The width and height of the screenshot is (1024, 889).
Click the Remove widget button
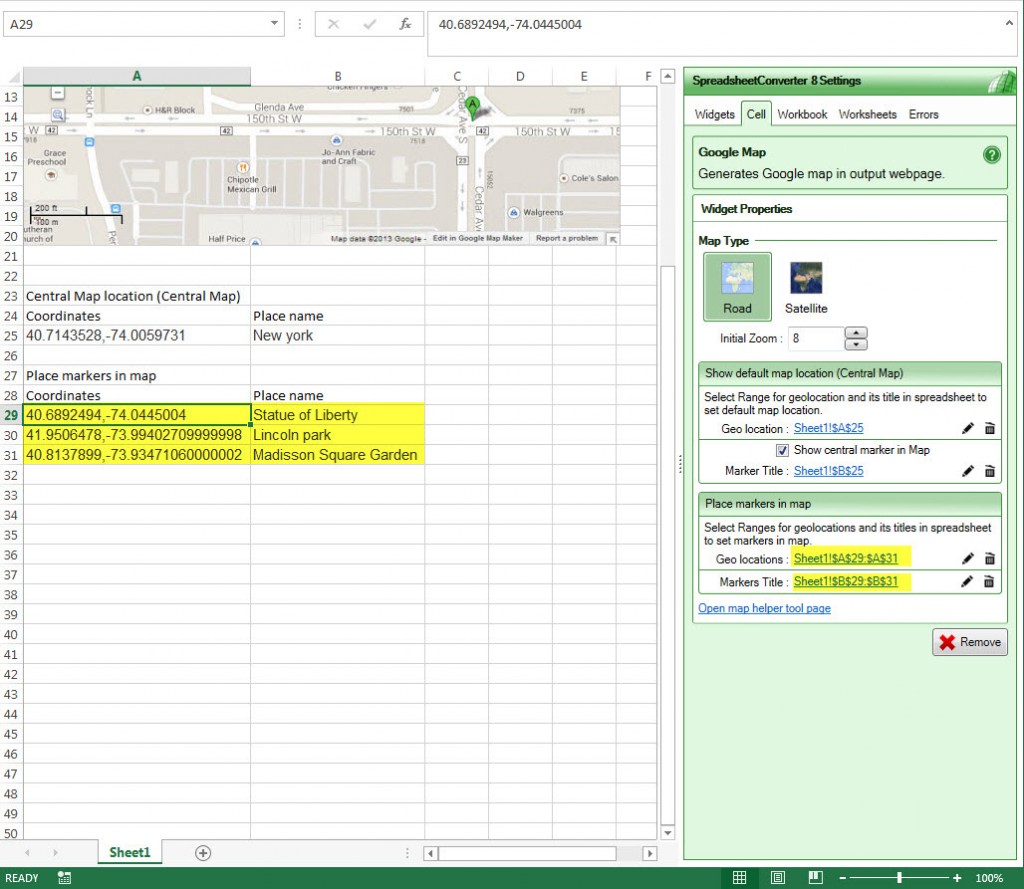pos(969,642)
